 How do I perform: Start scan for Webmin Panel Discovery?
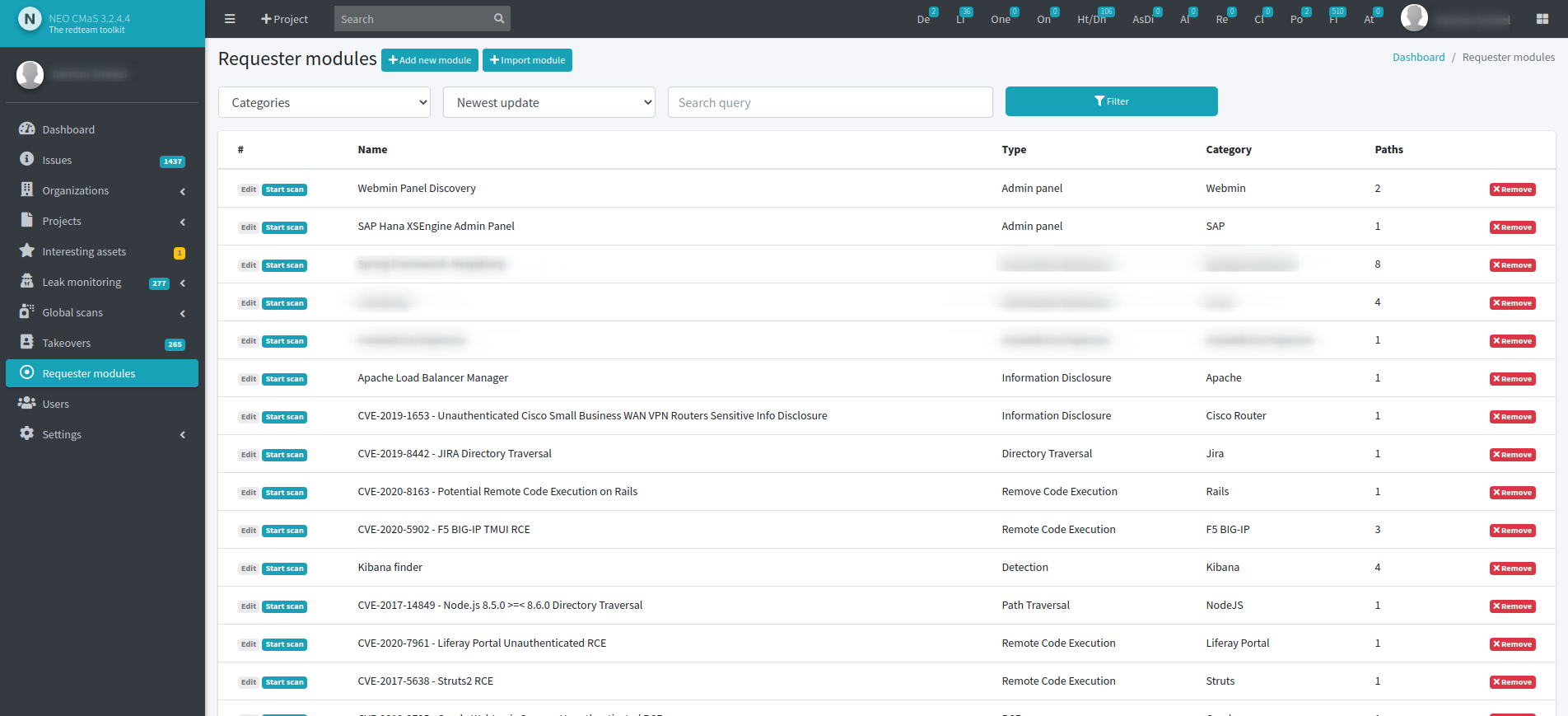coord(284,190)
